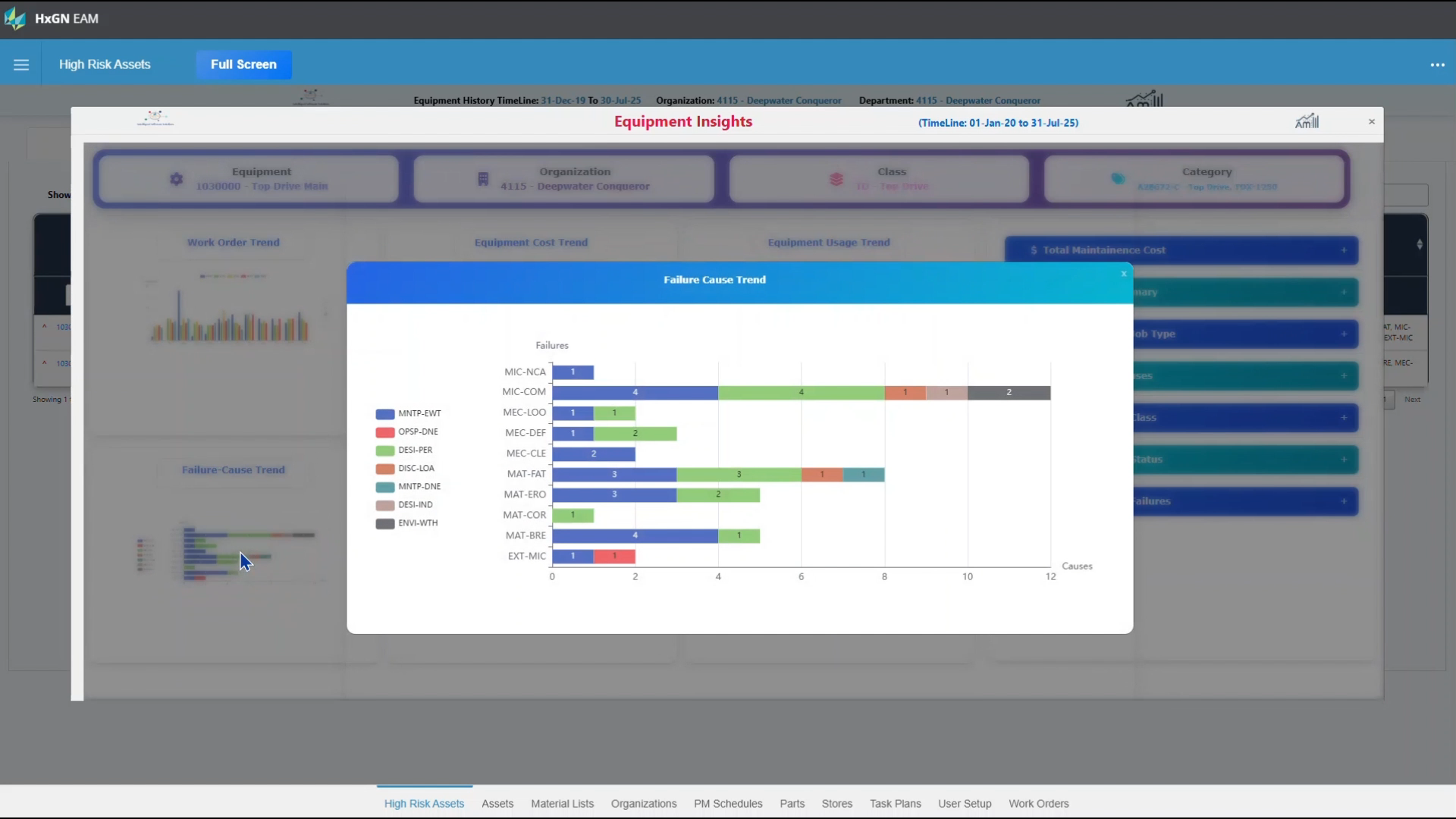Viewport: 1456px width, 819px height.
Task: Switch to the Work Orders tab
Action: coord(1039,803)
